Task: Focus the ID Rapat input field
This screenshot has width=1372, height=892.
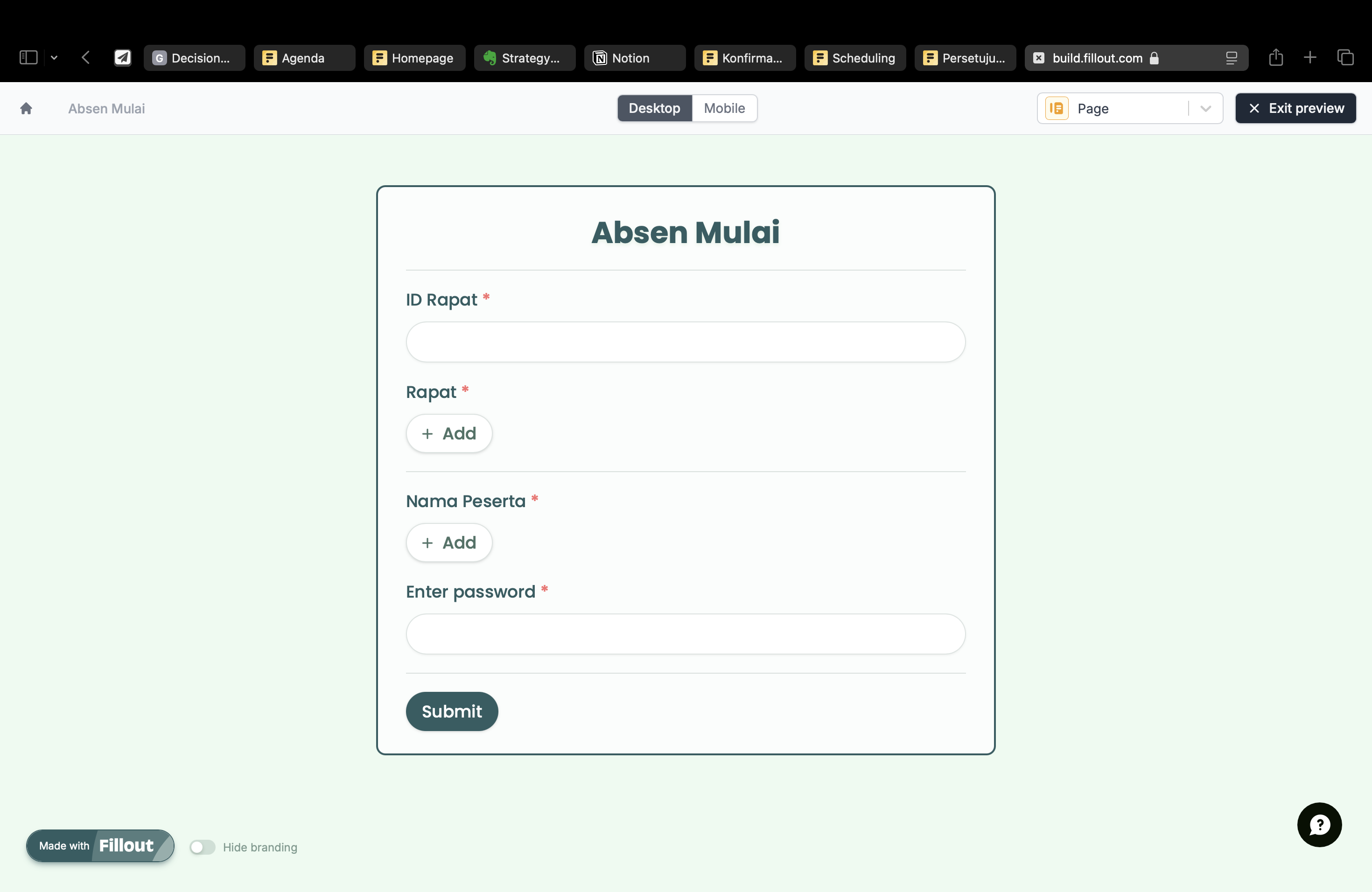Action: [x=686, y=341]
